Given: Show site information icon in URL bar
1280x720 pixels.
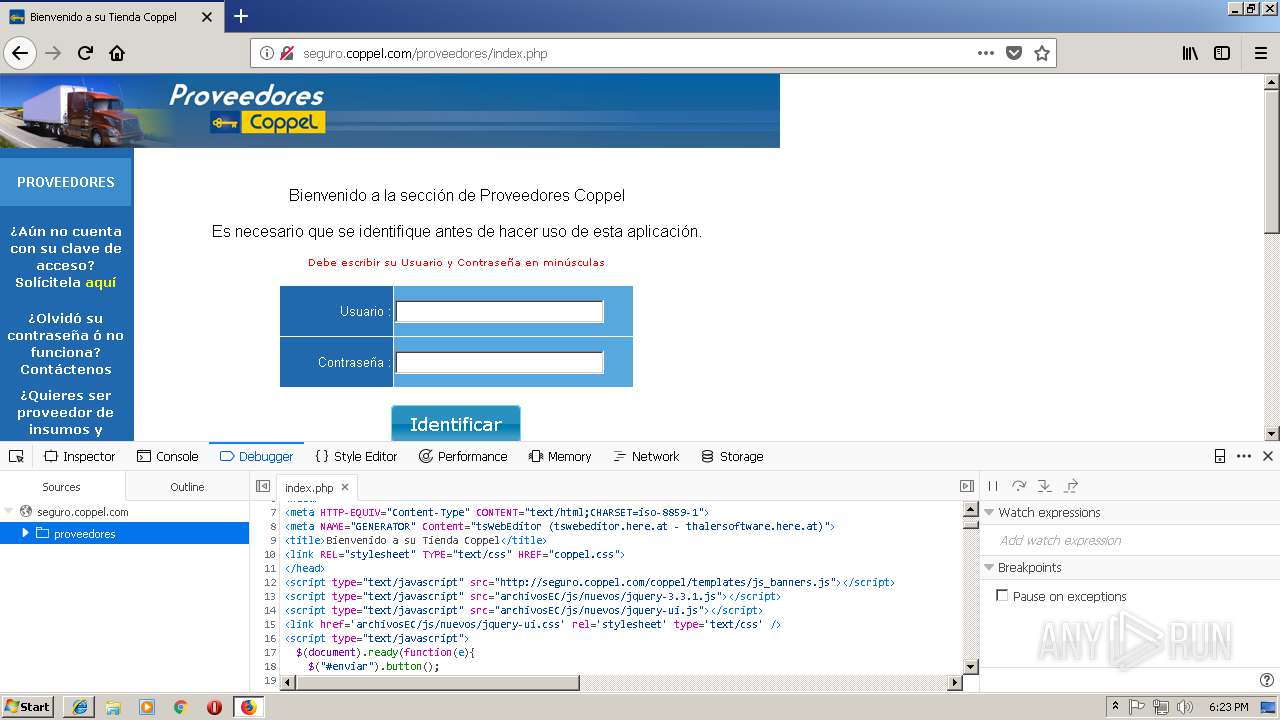Looking at the screenshot, I should (x=267, y=53).
